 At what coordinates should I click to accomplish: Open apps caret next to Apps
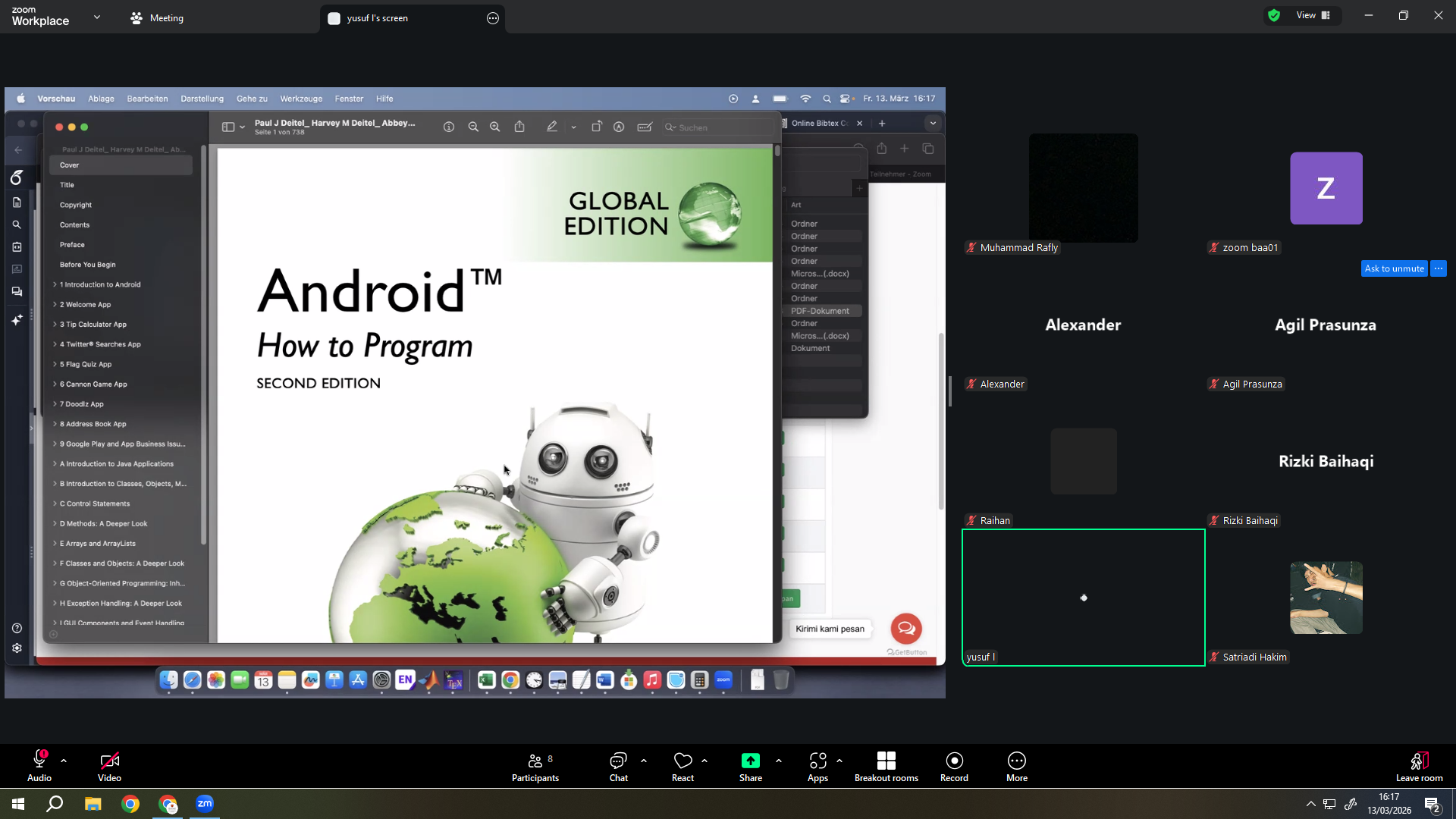pos(839,761)
